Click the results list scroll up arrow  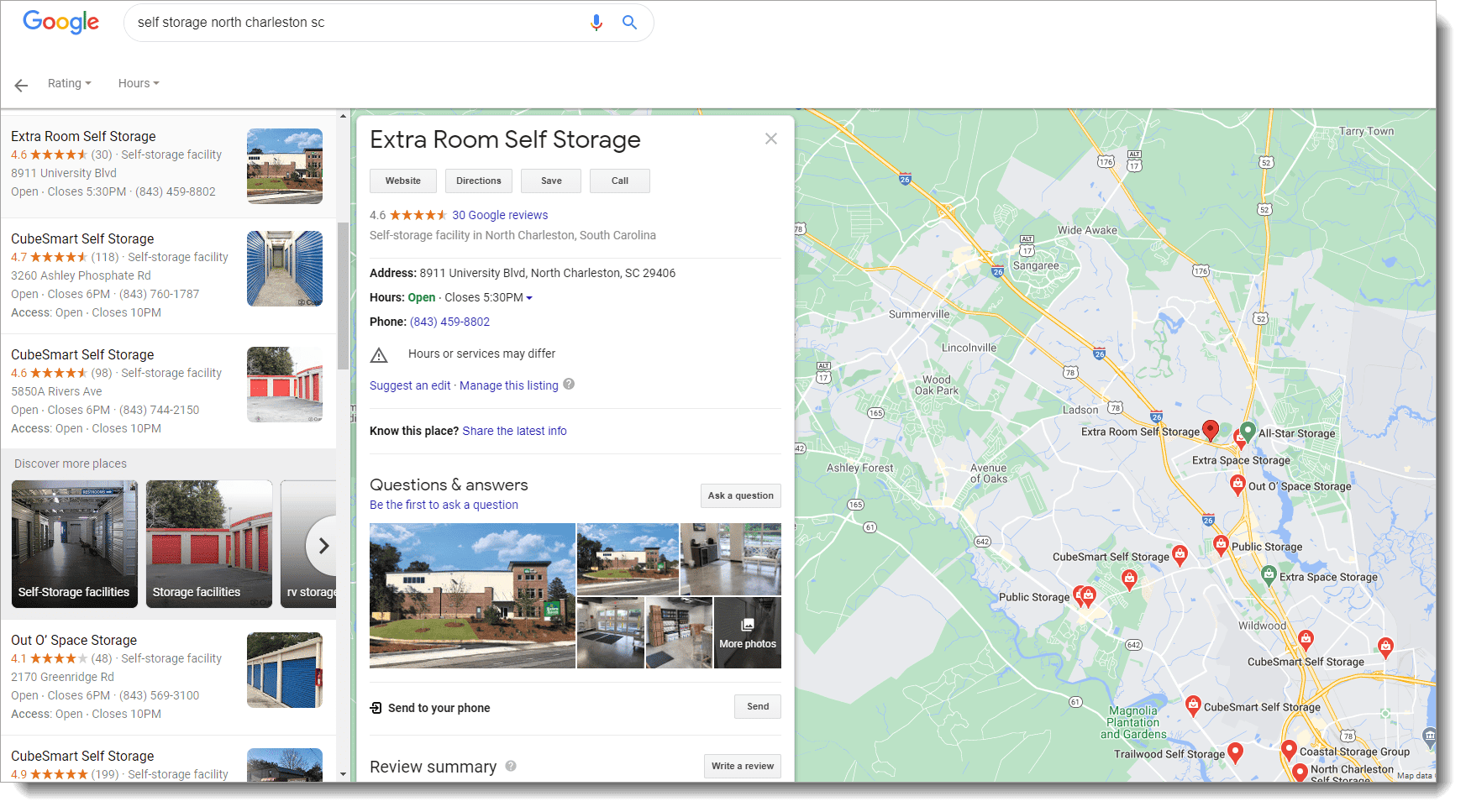pos(343,116)
